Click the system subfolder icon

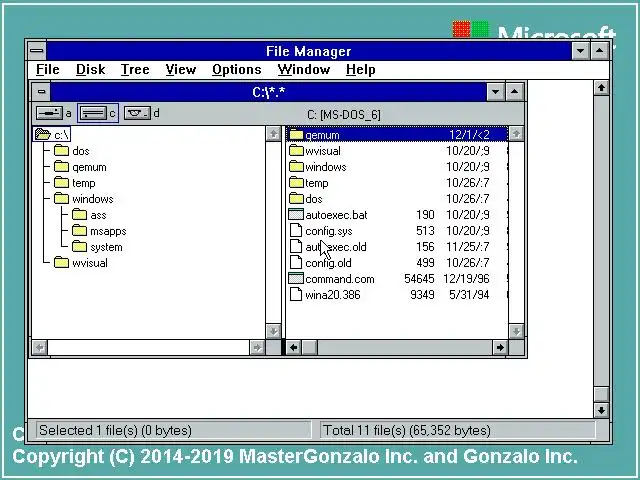pyautogui.click(x=80, y=247)
